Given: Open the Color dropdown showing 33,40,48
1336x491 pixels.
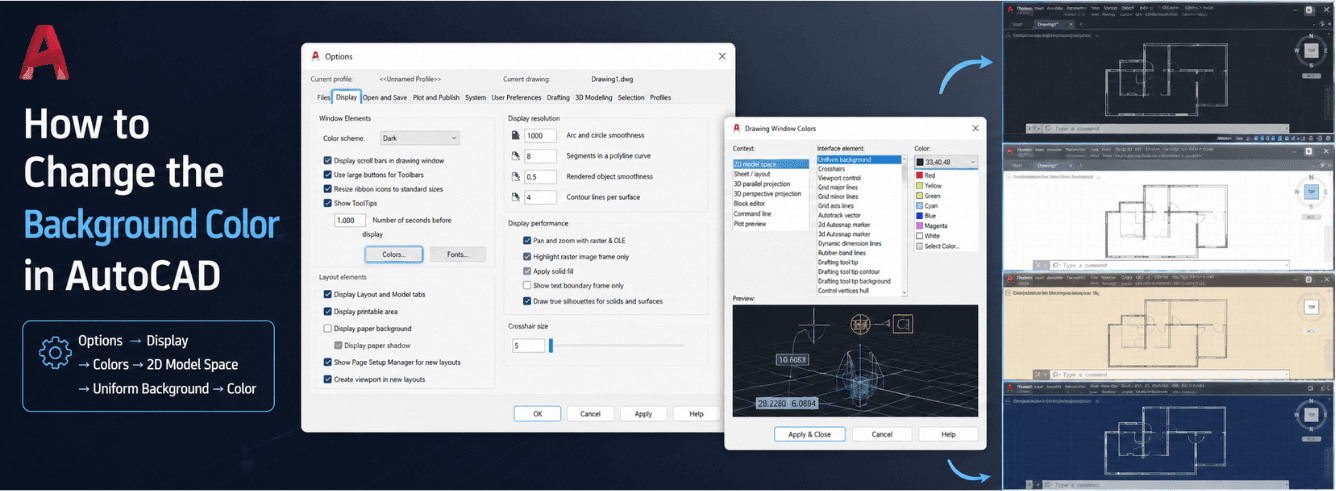Looking at the screenshot, I should point(946,161).
